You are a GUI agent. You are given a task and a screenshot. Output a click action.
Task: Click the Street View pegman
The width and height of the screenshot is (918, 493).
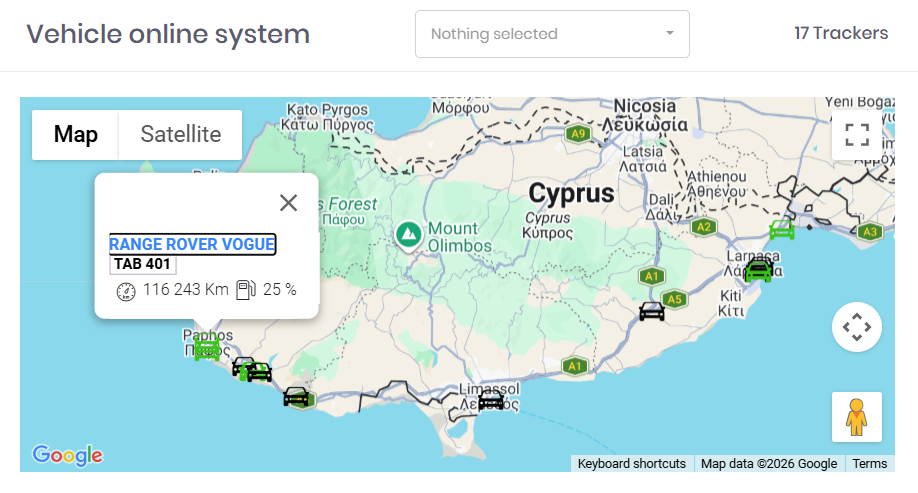856,417
